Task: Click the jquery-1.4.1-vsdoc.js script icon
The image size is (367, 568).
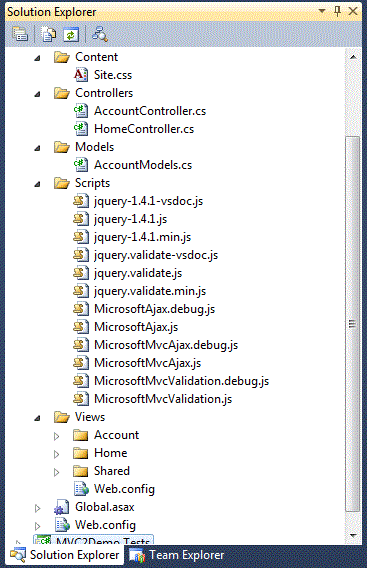Action: coord(81,201)
